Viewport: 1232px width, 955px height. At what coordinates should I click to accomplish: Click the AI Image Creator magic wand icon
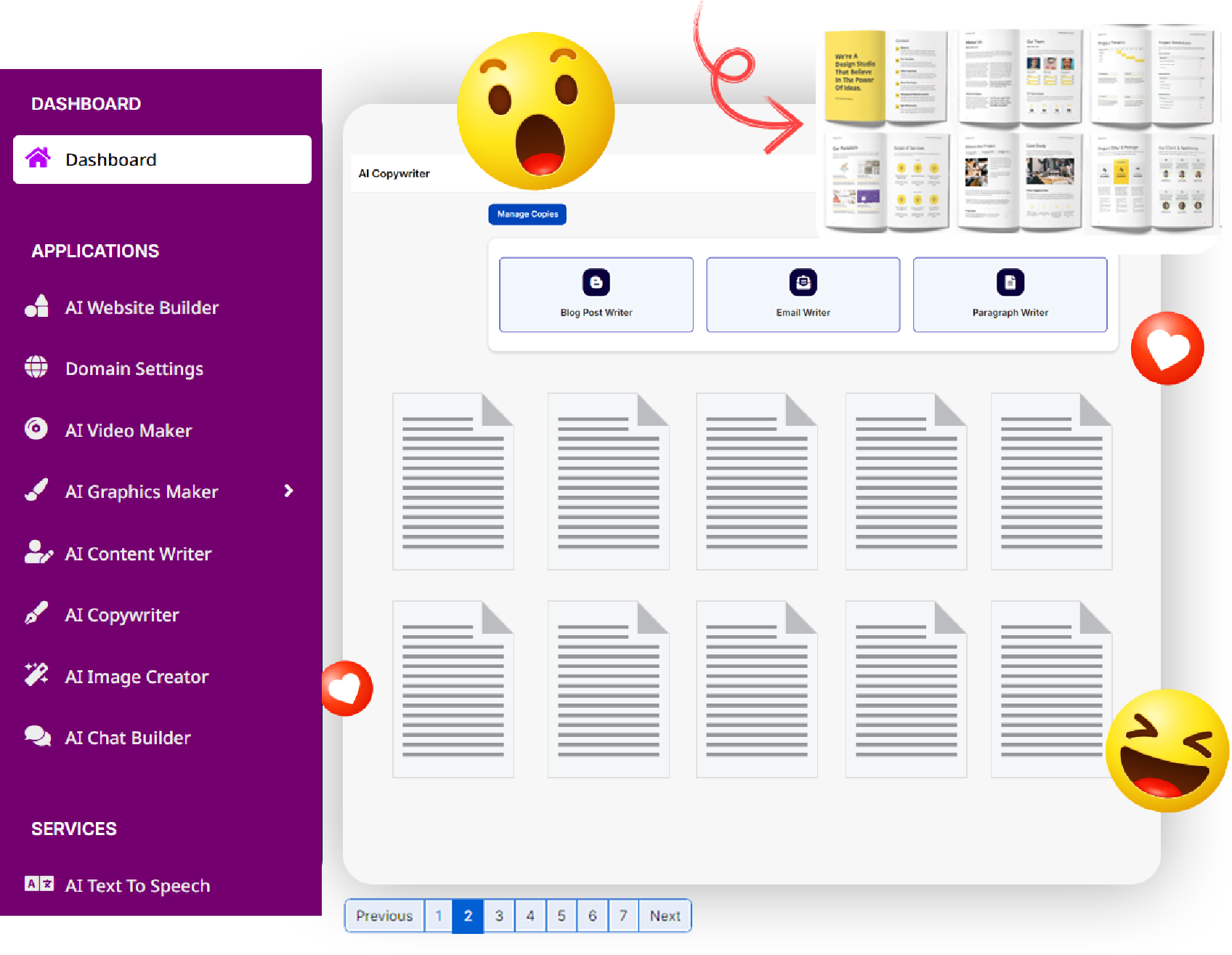36,675
